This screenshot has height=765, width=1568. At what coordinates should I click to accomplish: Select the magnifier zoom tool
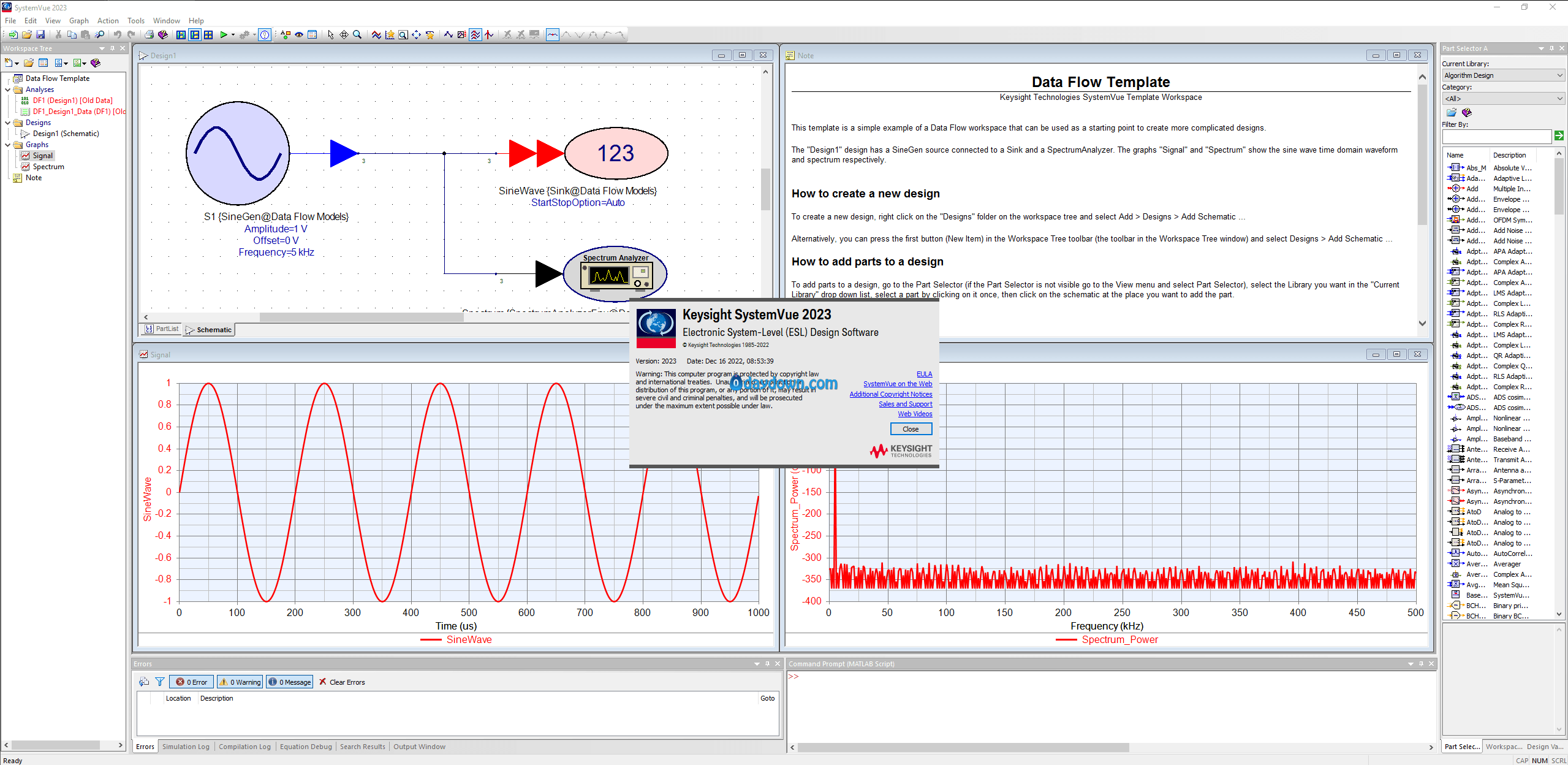pos(357,35)
